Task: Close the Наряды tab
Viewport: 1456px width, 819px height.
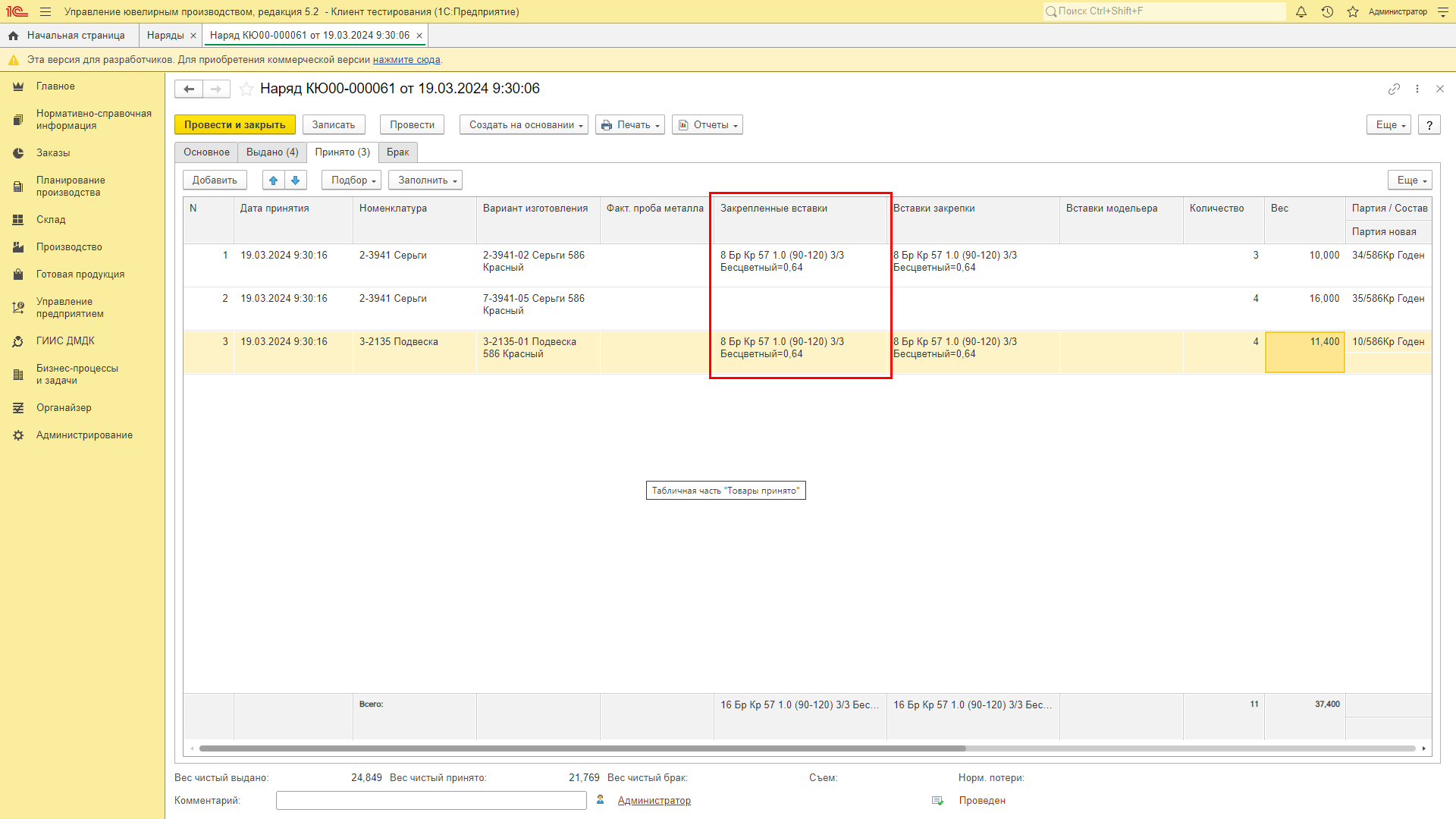Action: tap(193, 36)
